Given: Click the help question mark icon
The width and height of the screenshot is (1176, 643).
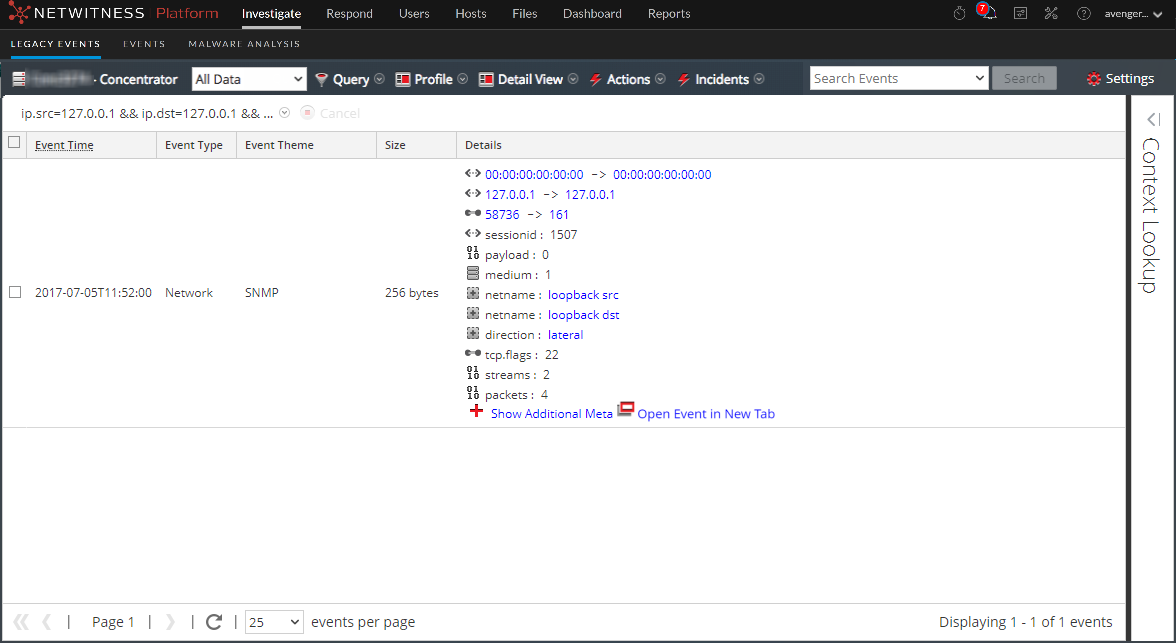Looking at the screenshot, I should pyautogui.click(x=1083, y=14).
